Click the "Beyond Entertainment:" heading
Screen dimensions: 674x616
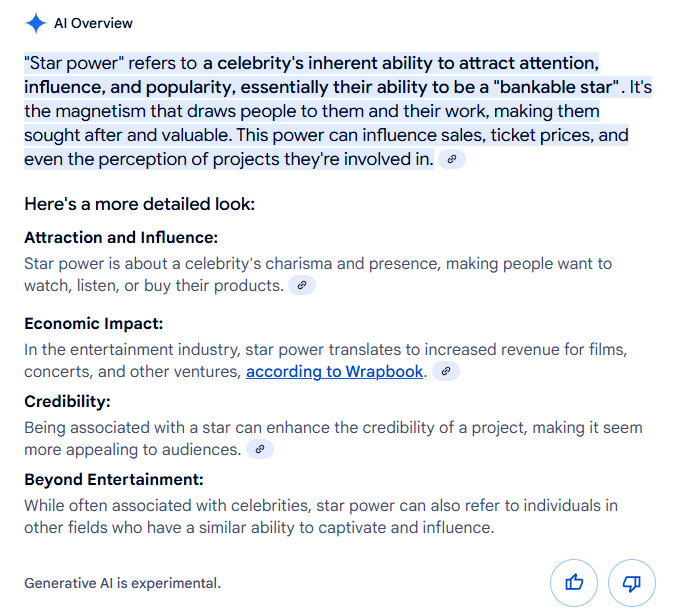(114, 479)
